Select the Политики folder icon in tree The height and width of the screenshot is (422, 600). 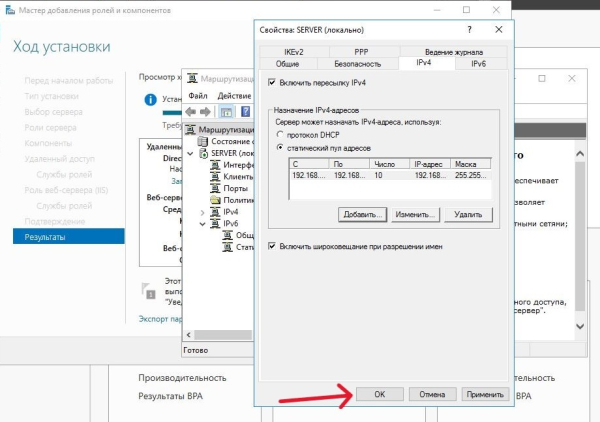pos(215,200)
